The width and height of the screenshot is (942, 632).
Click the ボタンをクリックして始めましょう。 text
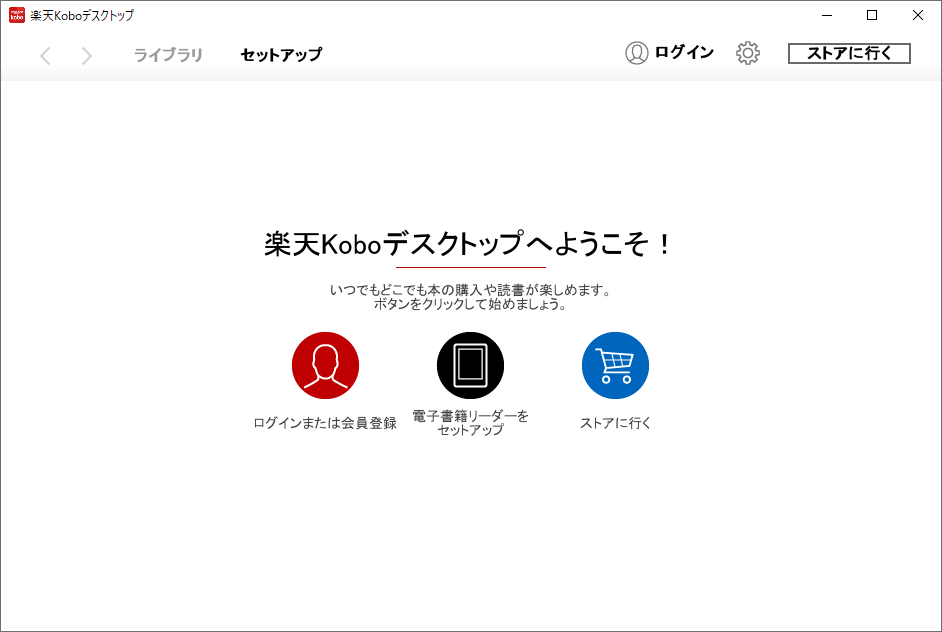pos(470,304)
